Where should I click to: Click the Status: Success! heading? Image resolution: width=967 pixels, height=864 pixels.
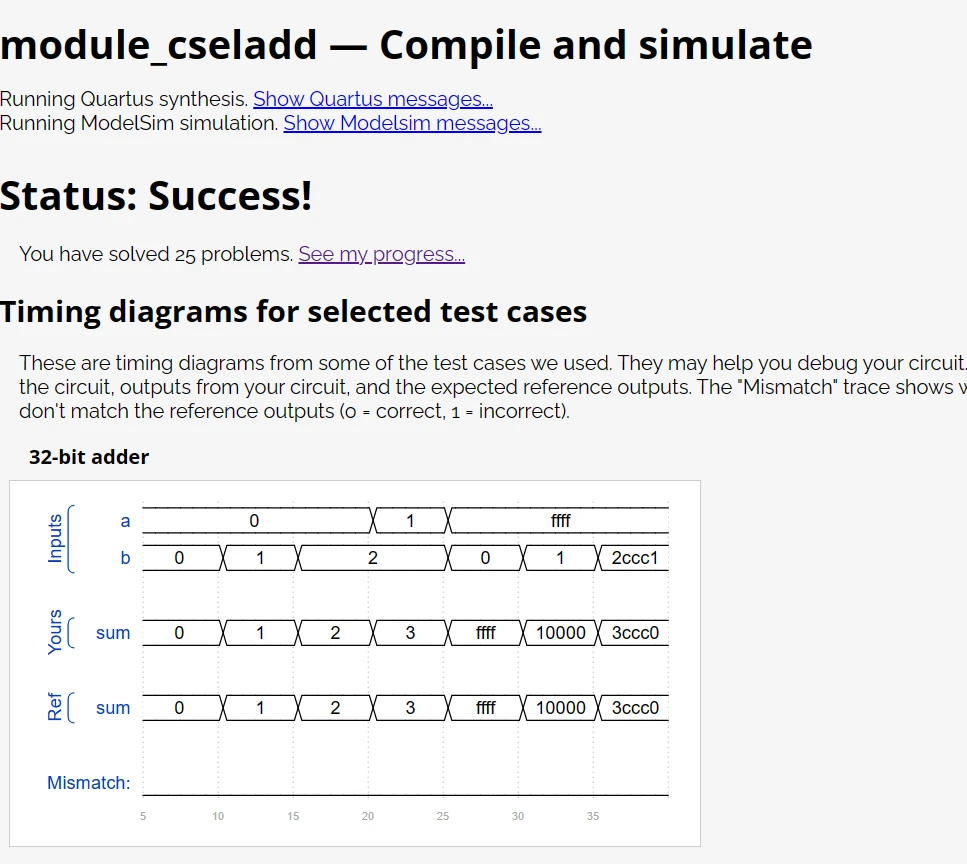(x=156, y=195)
